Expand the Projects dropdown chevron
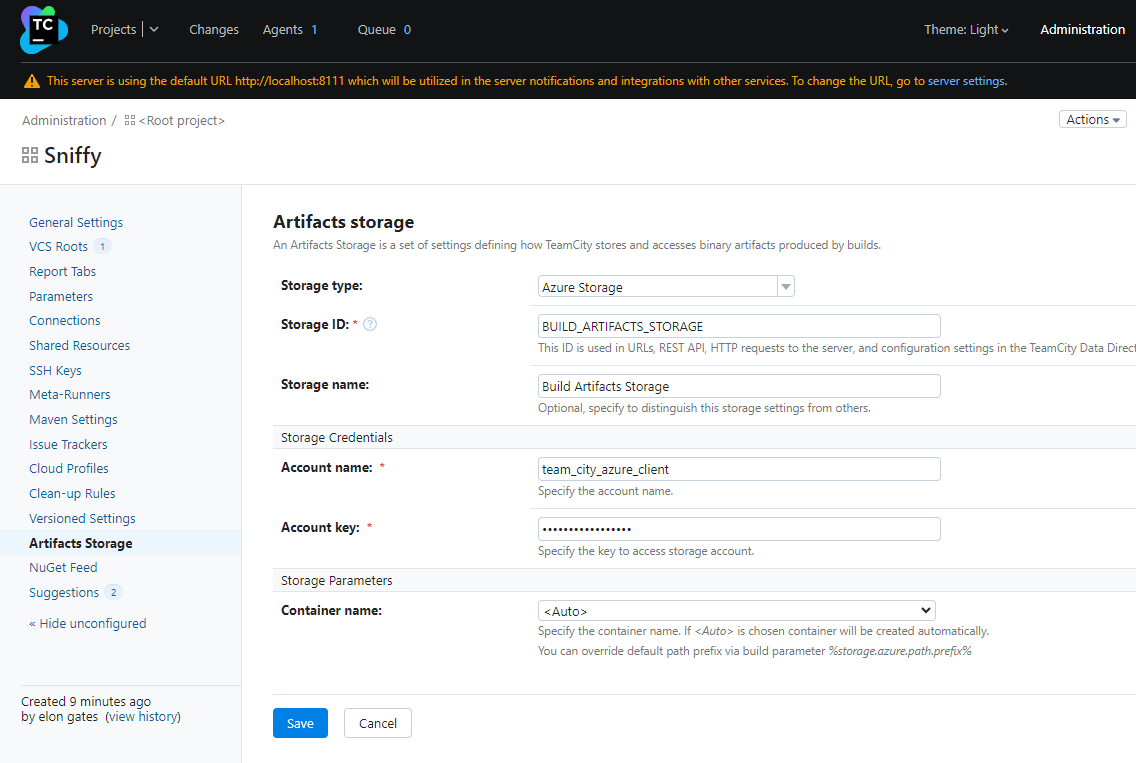Screen dimensions: 1136x763 click(154, 30)
